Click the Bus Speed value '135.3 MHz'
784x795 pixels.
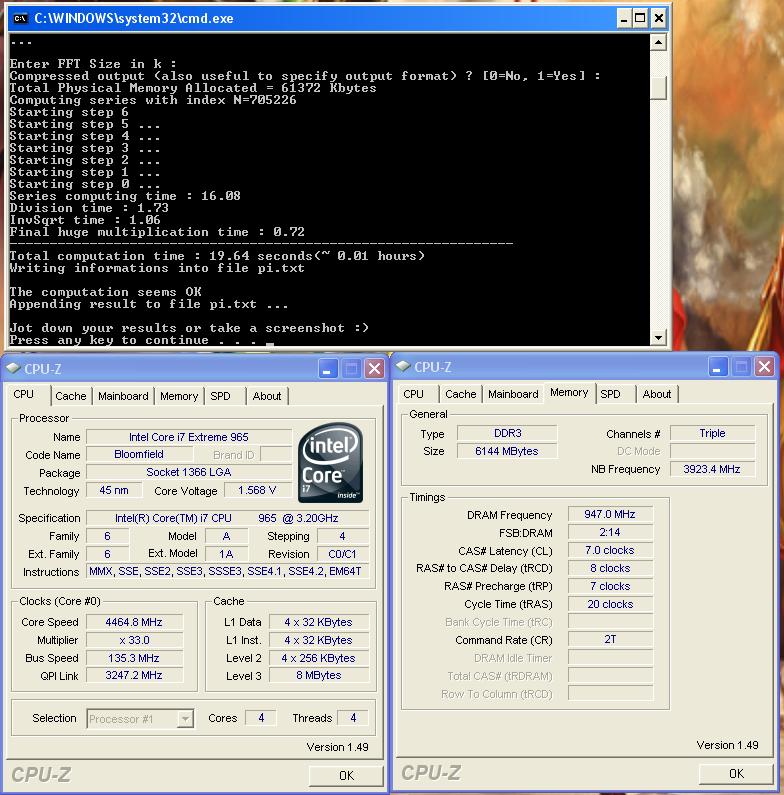(134, 658)
